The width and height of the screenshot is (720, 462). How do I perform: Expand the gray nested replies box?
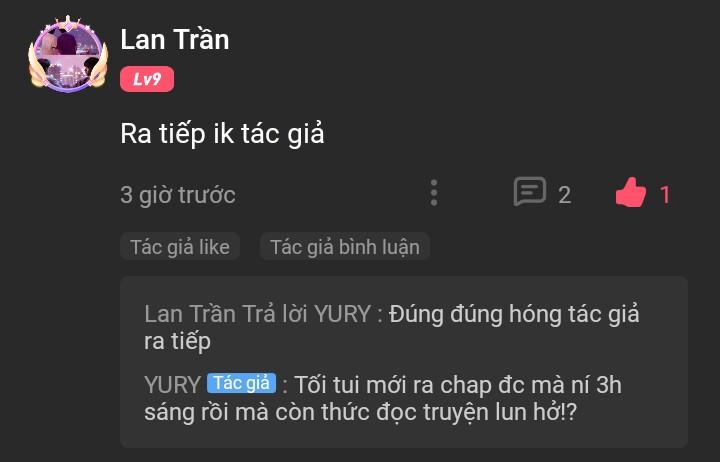[404, 362]
